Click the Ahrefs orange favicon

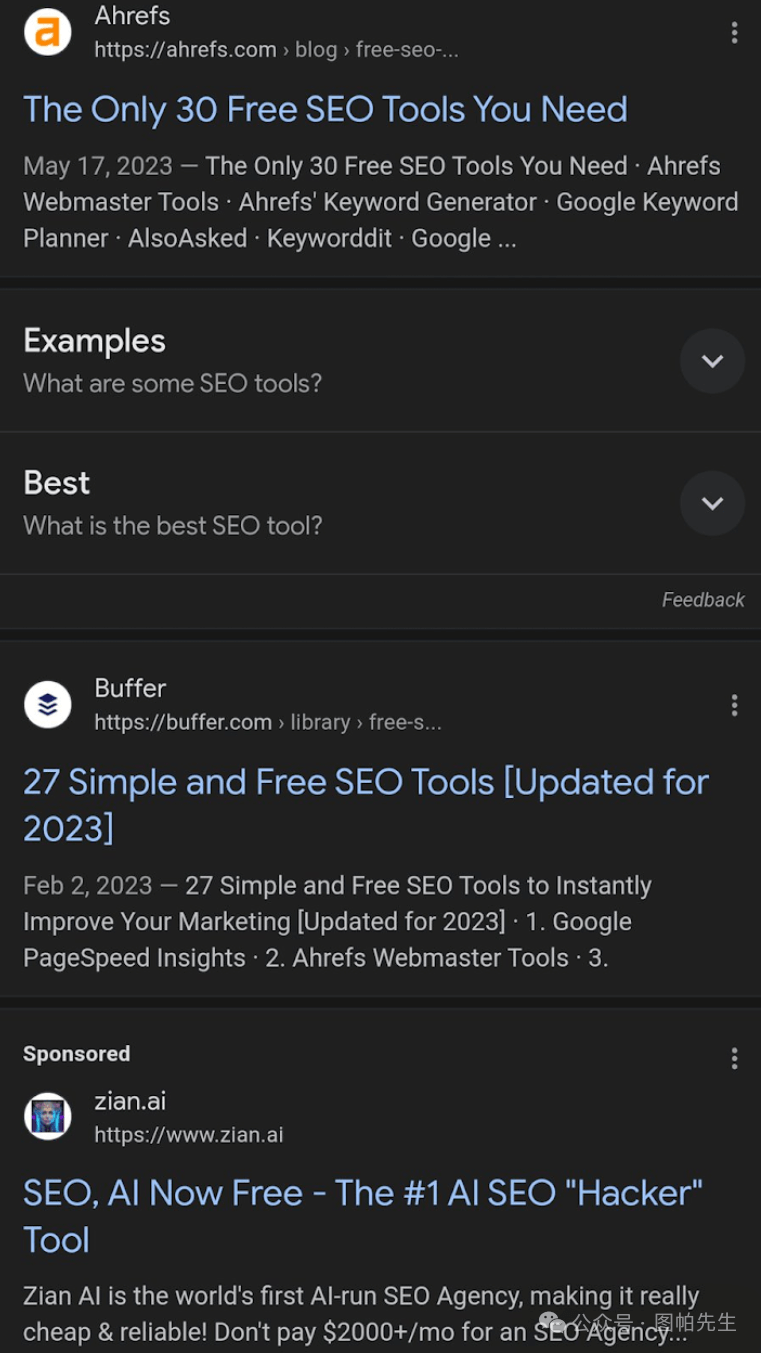coord(47,32)
